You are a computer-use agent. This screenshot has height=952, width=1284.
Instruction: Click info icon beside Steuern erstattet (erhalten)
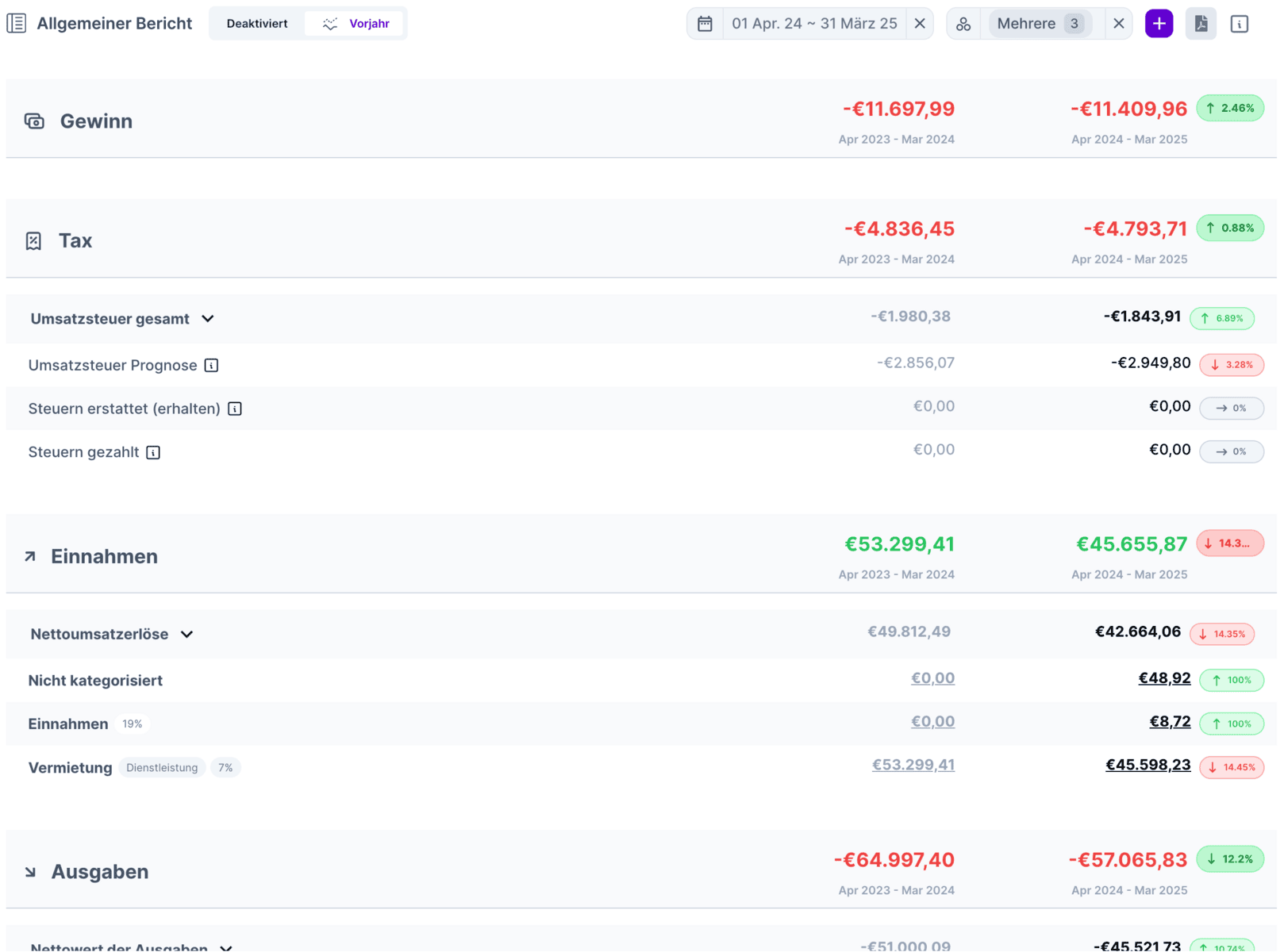coord(235,409)
